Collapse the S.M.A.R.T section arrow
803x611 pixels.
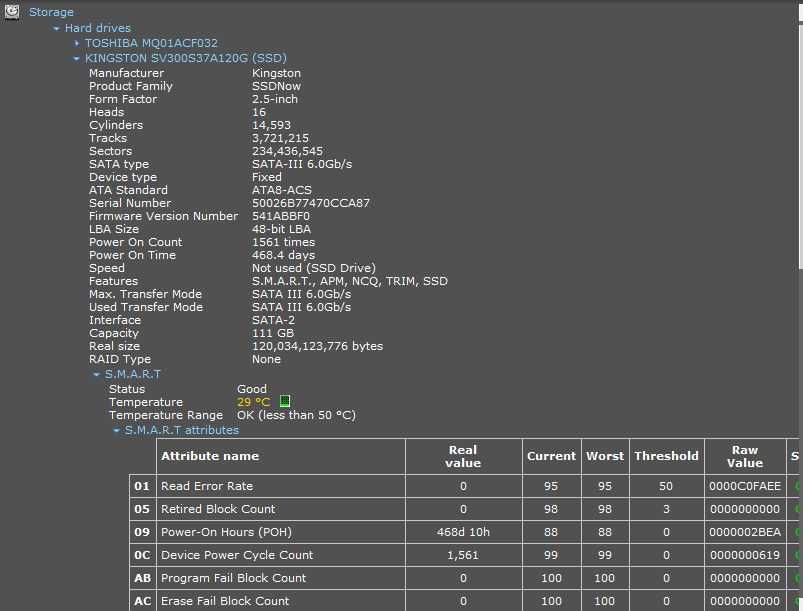click(96, 374)
